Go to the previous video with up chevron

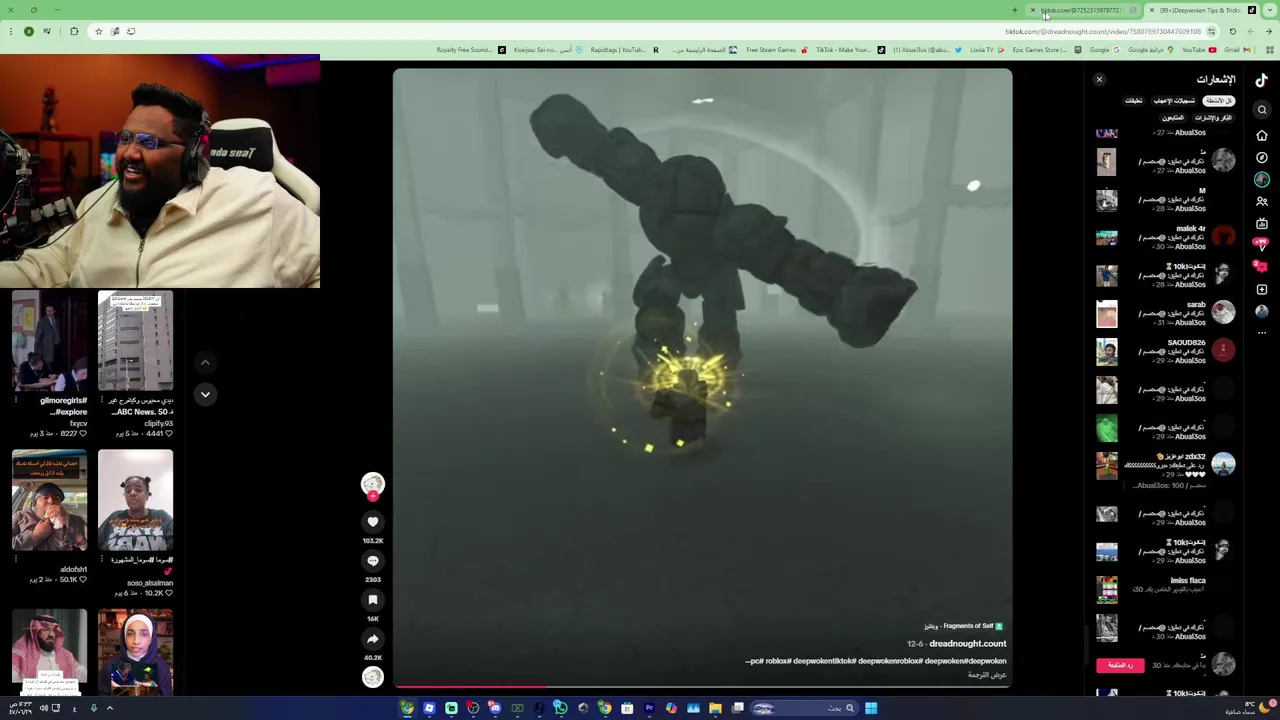click(205, 362)
